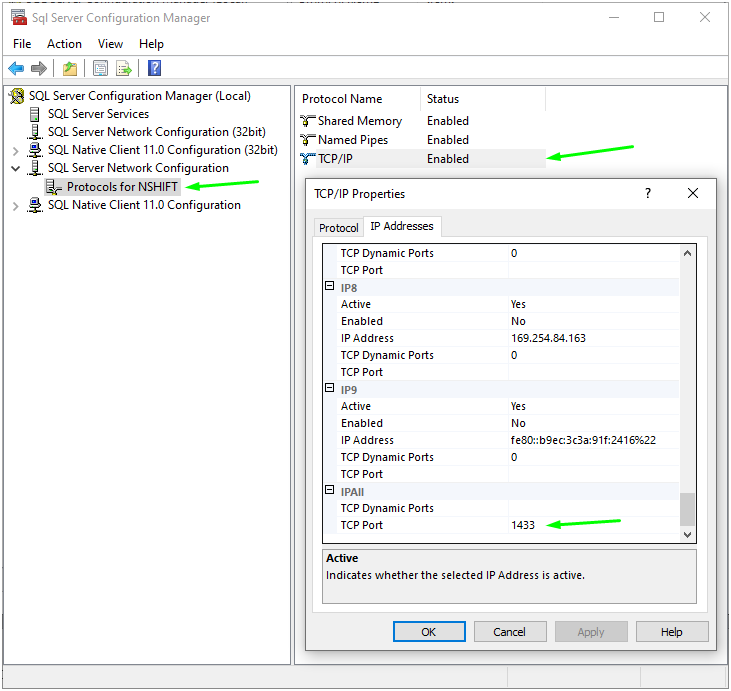This screenshot has height=691, width=731.
Task: Expand SQL Native Client 11.0 Configuration (32bit)
Action: pos(15,150)
